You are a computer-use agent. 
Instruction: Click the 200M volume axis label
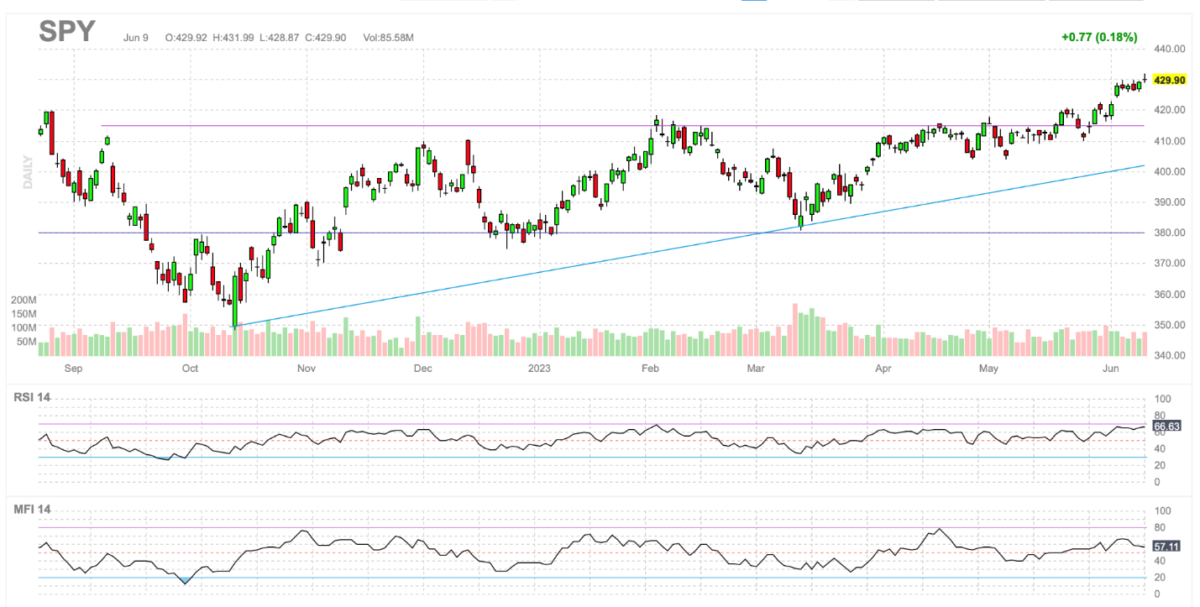coord(24,300)
